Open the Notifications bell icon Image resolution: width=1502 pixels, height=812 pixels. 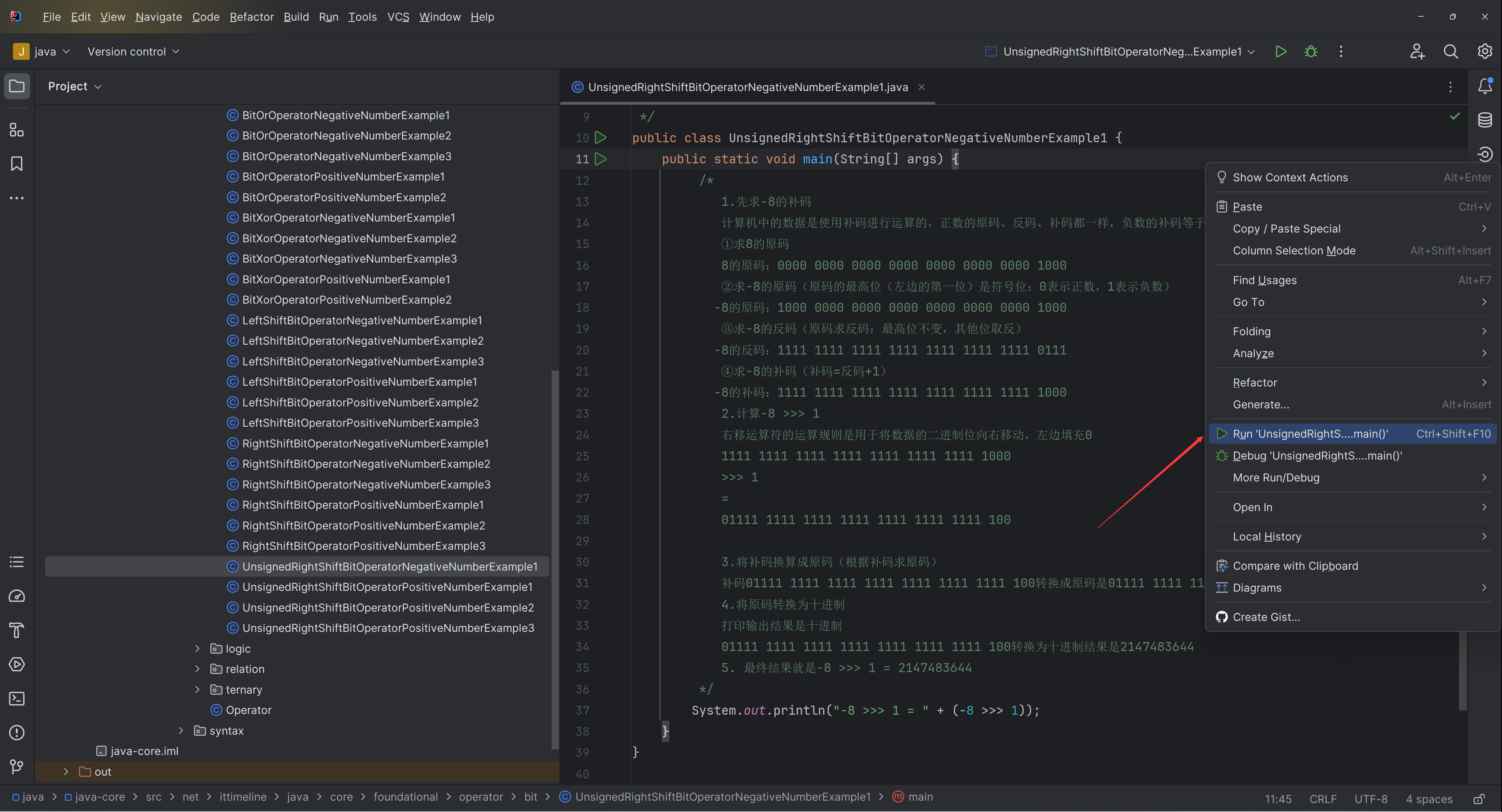point(1484,86)
